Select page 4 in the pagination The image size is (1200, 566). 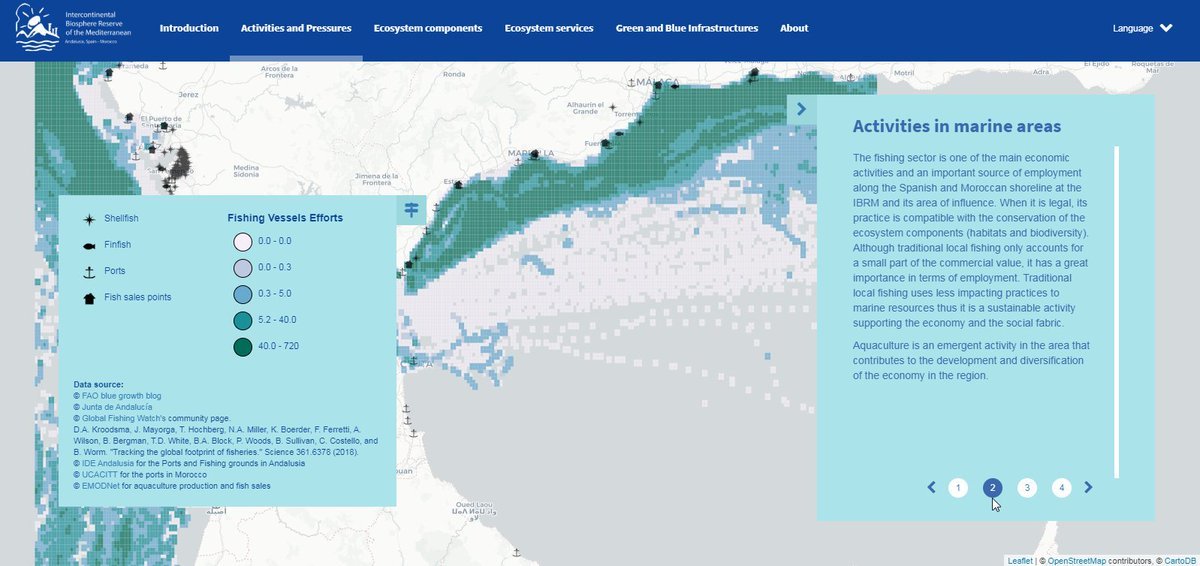click(1061, 488)
